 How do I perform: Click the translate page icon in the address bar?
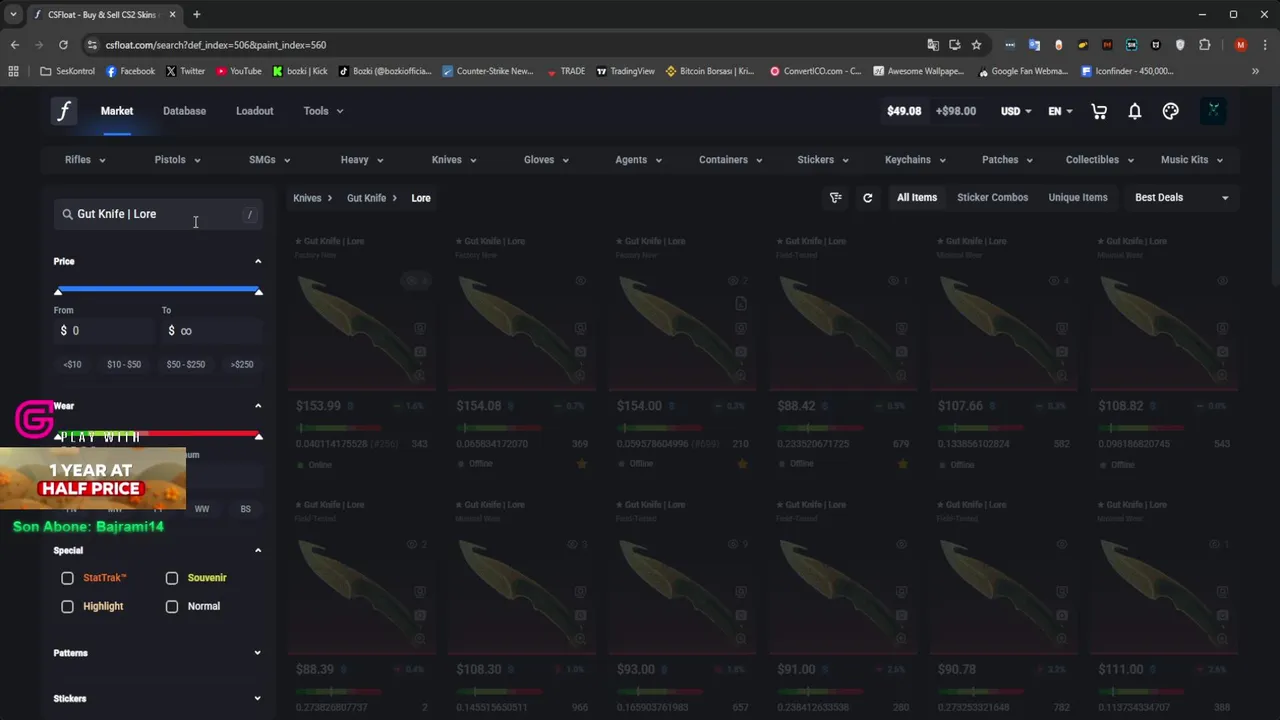pyautogui.click(x=933, y=45)
